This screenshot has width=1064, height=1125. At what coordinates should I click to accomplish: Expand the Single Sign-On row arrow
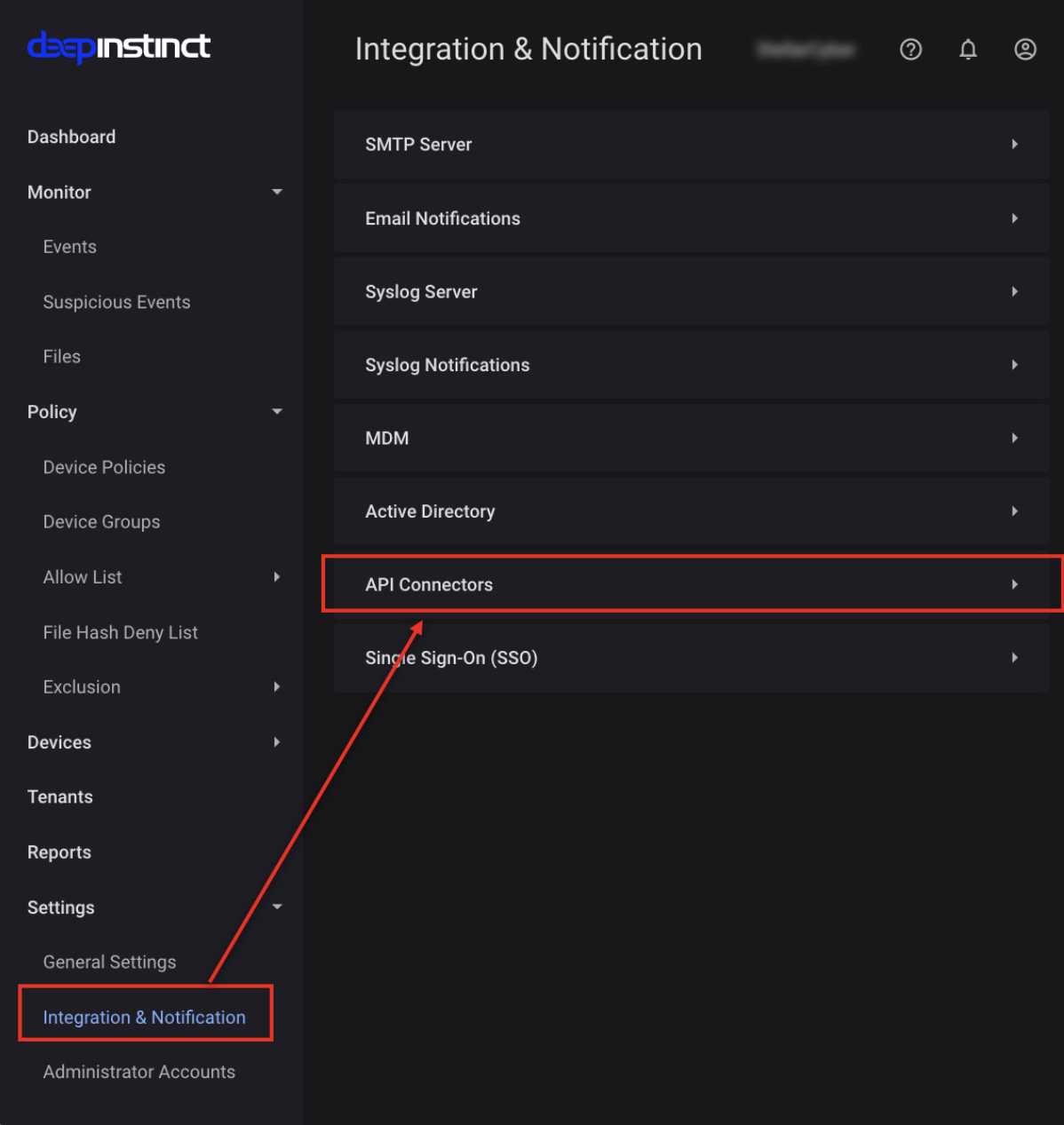click(1014, 658)
